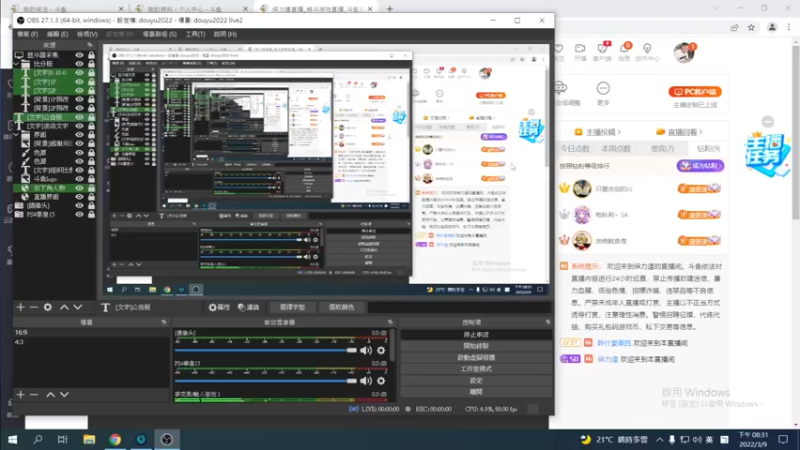
Task: Move selected source down in sources list
Action: coord(78,307)
